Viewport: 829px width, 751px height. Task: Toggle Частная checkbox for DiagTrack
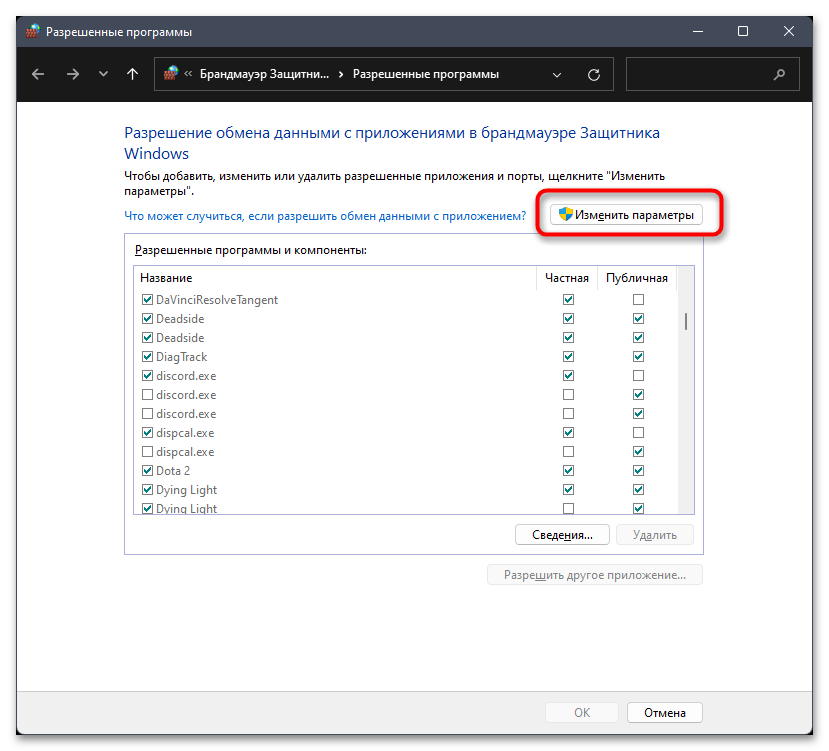(x=568, y=356)
